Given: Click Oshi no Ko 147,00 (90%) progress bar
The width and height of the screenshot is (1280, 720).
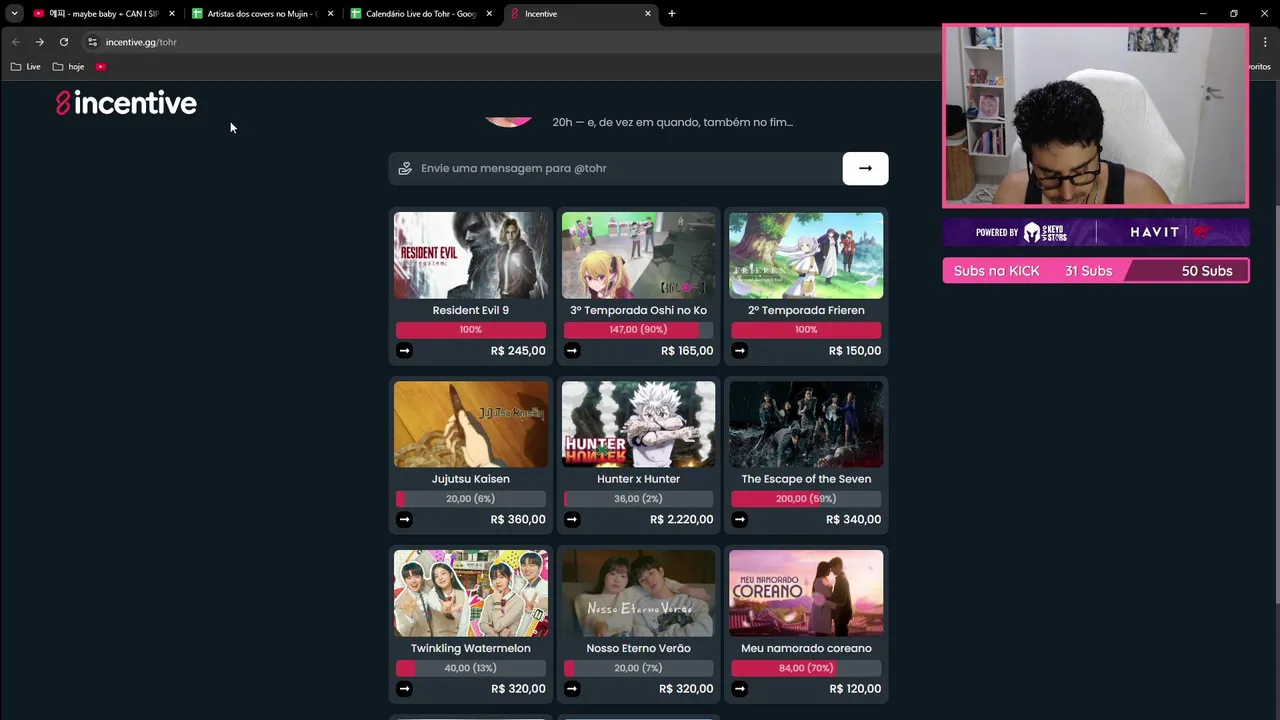Looking at the screenshot, I should point(638,329).
